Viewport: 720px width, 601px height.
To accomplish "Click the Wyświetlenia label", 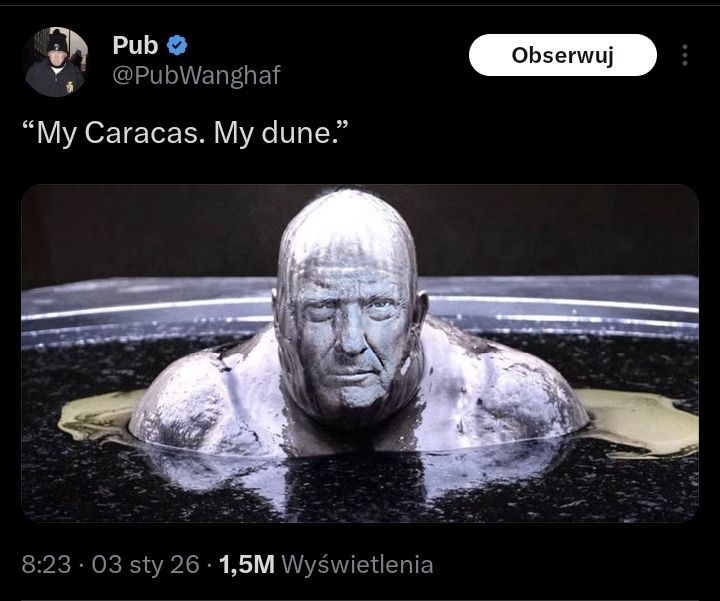I will pyautogui.click(x=357, y=564).
